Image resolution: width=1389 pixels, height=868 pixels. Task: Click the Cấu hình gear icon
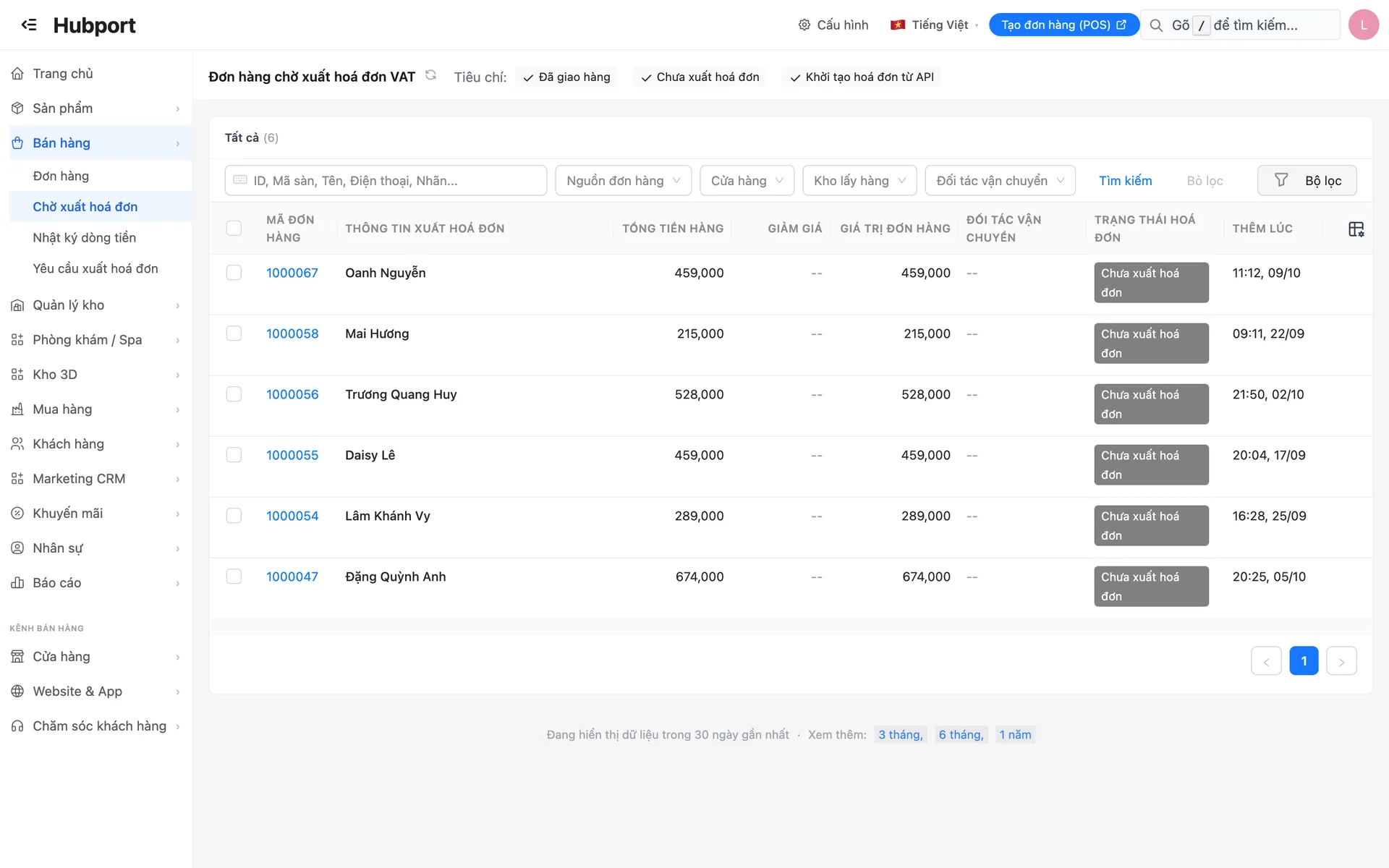point(804,25)
